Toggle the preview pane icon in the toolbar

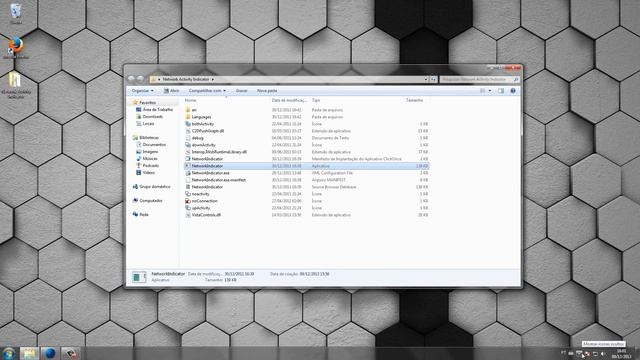coord(501,91)
